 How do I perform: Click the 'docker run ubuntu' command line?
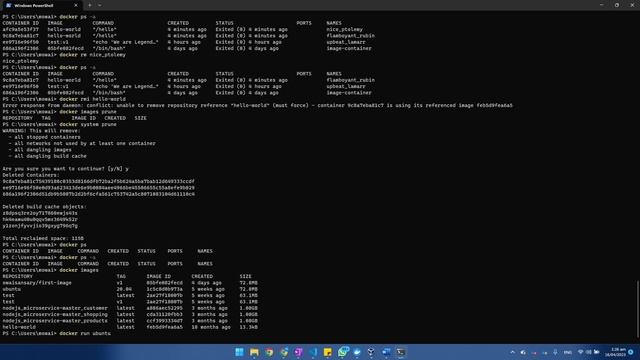coord(57,333)
